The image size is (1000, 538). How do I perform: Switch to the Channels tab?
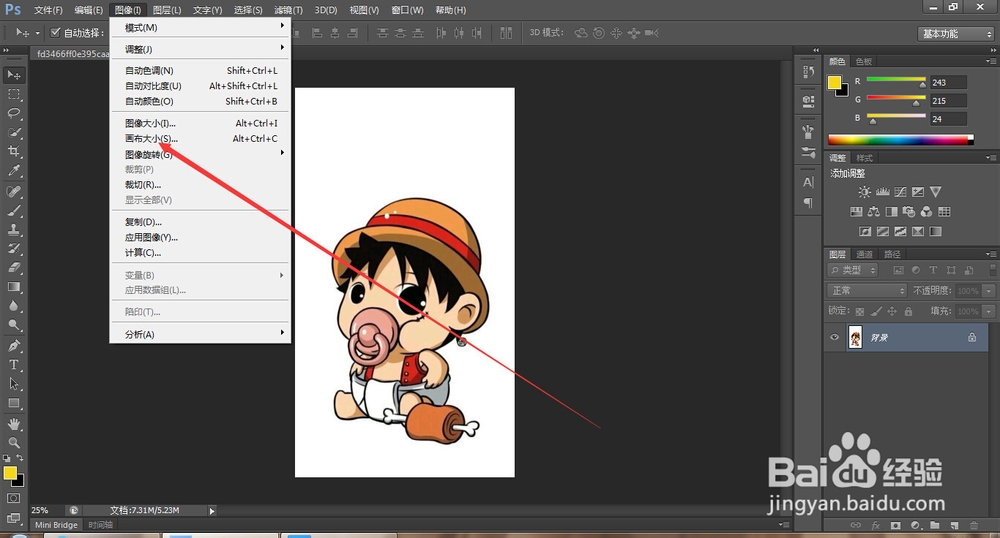coord(864,254)
